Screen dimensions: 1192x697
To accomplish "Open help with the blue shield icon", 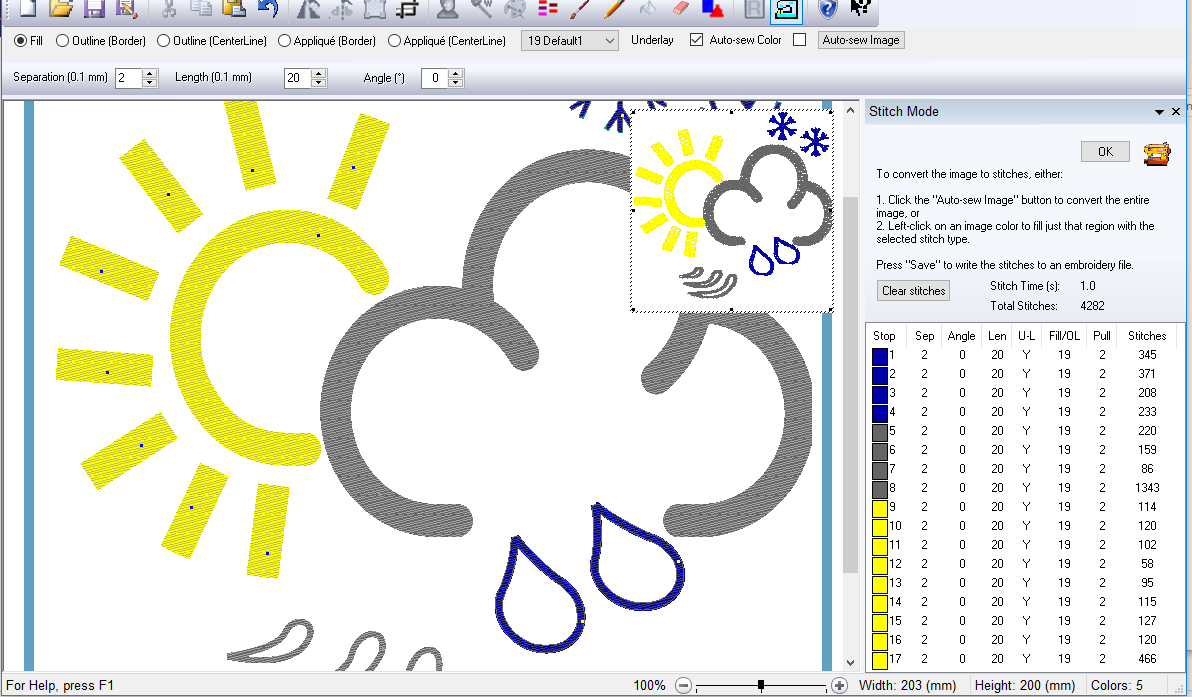I will pos(827,8).
